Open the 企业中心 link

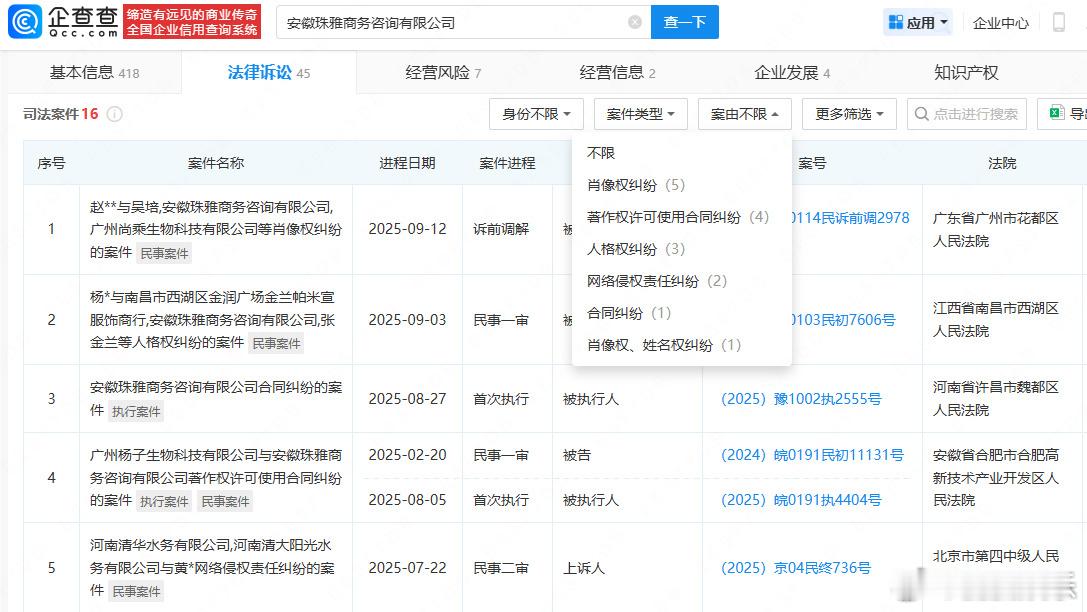click(x=1000, y=23)
